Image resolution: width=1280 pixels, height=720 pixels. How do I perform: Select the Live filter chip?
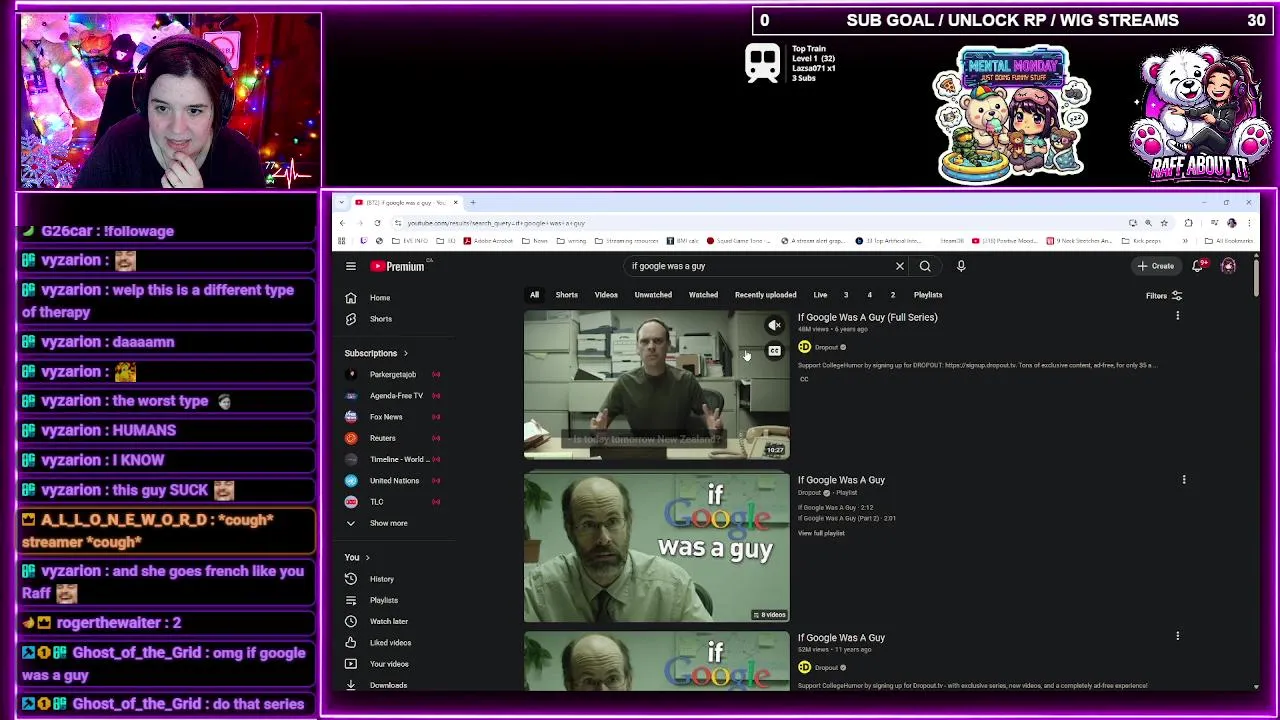coord(820,295)
